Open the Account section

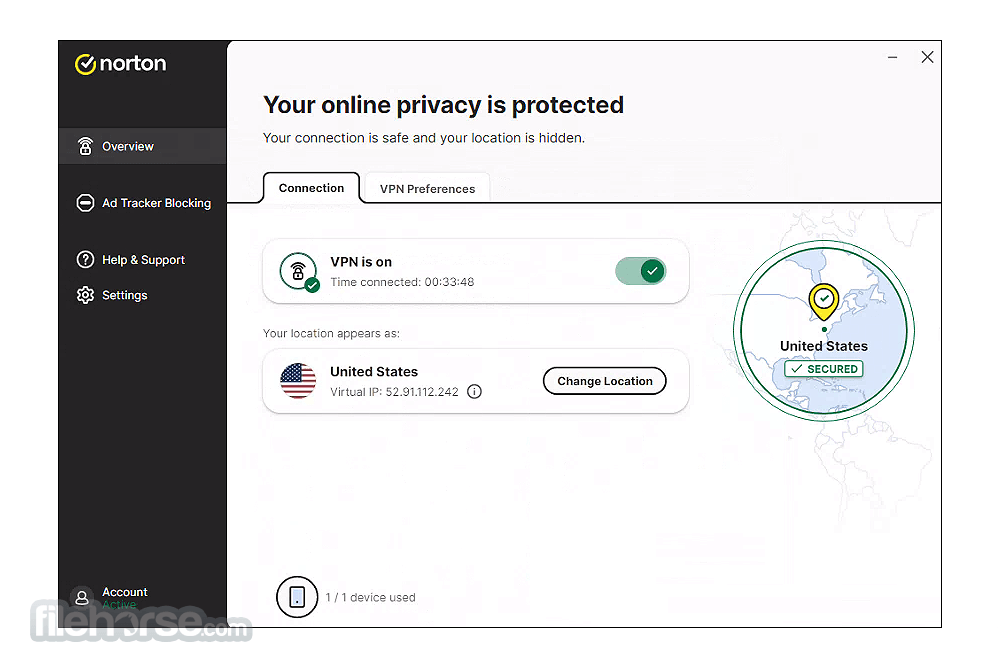(124, 597)
